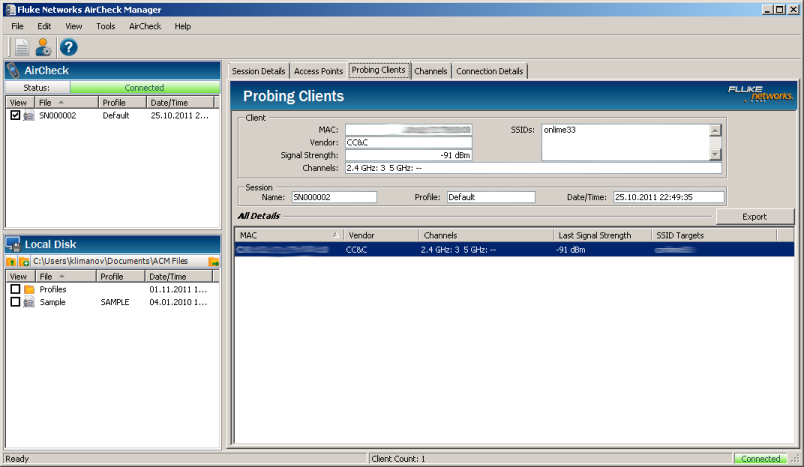Switch to Session Details tab
The width and height of the screenshot is (804, 467).
[x=258, y=71]
